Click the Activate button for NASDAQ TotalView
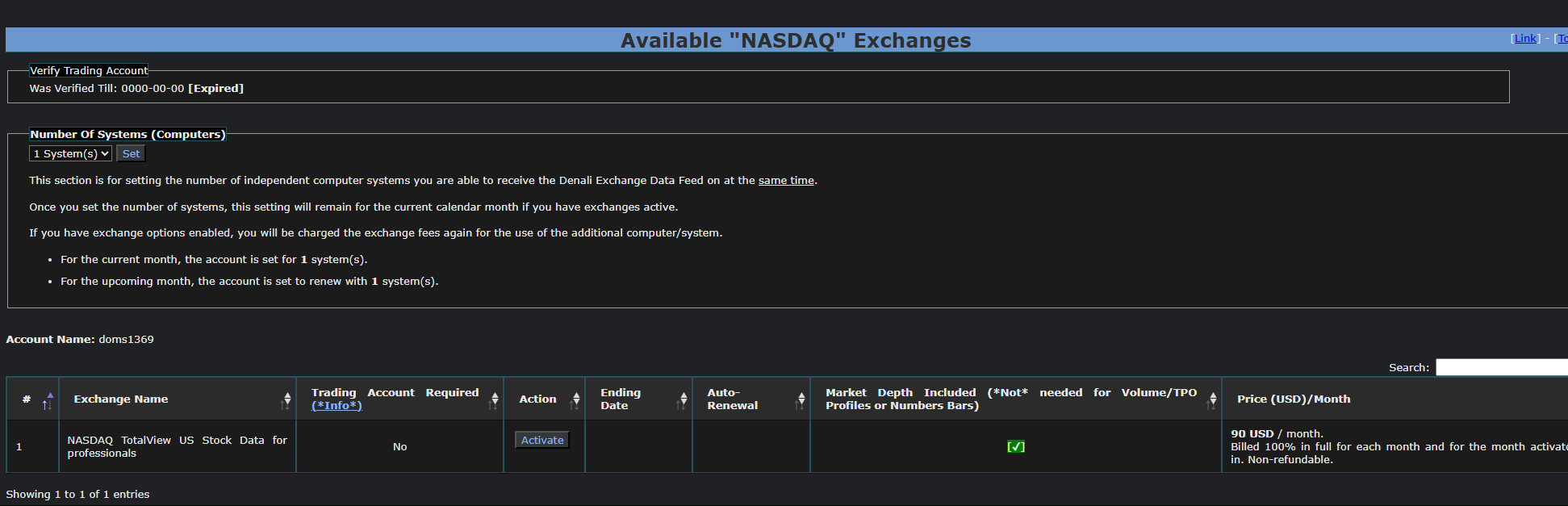The height and width of the screenshot is (506, 1568). pyautogui.click(x=542, y=440)
